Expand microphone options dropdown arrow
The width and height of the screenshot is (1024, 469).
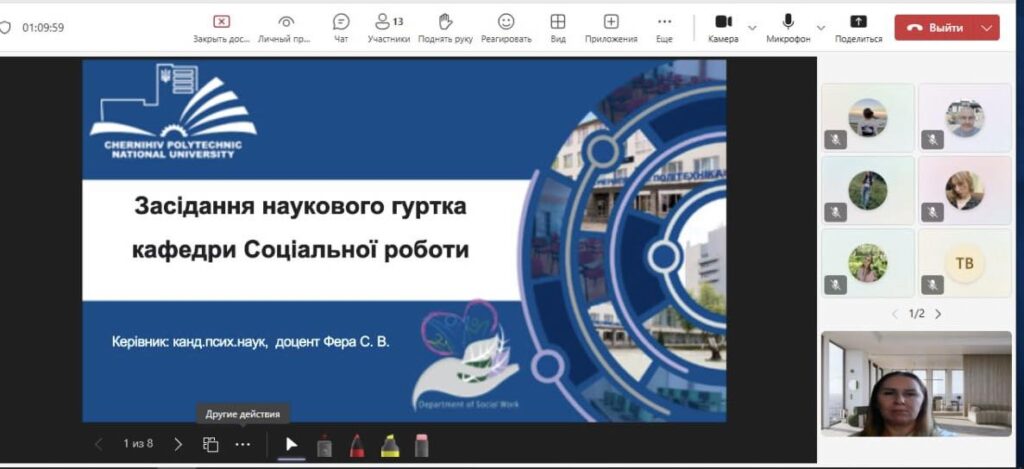[821, 28]
